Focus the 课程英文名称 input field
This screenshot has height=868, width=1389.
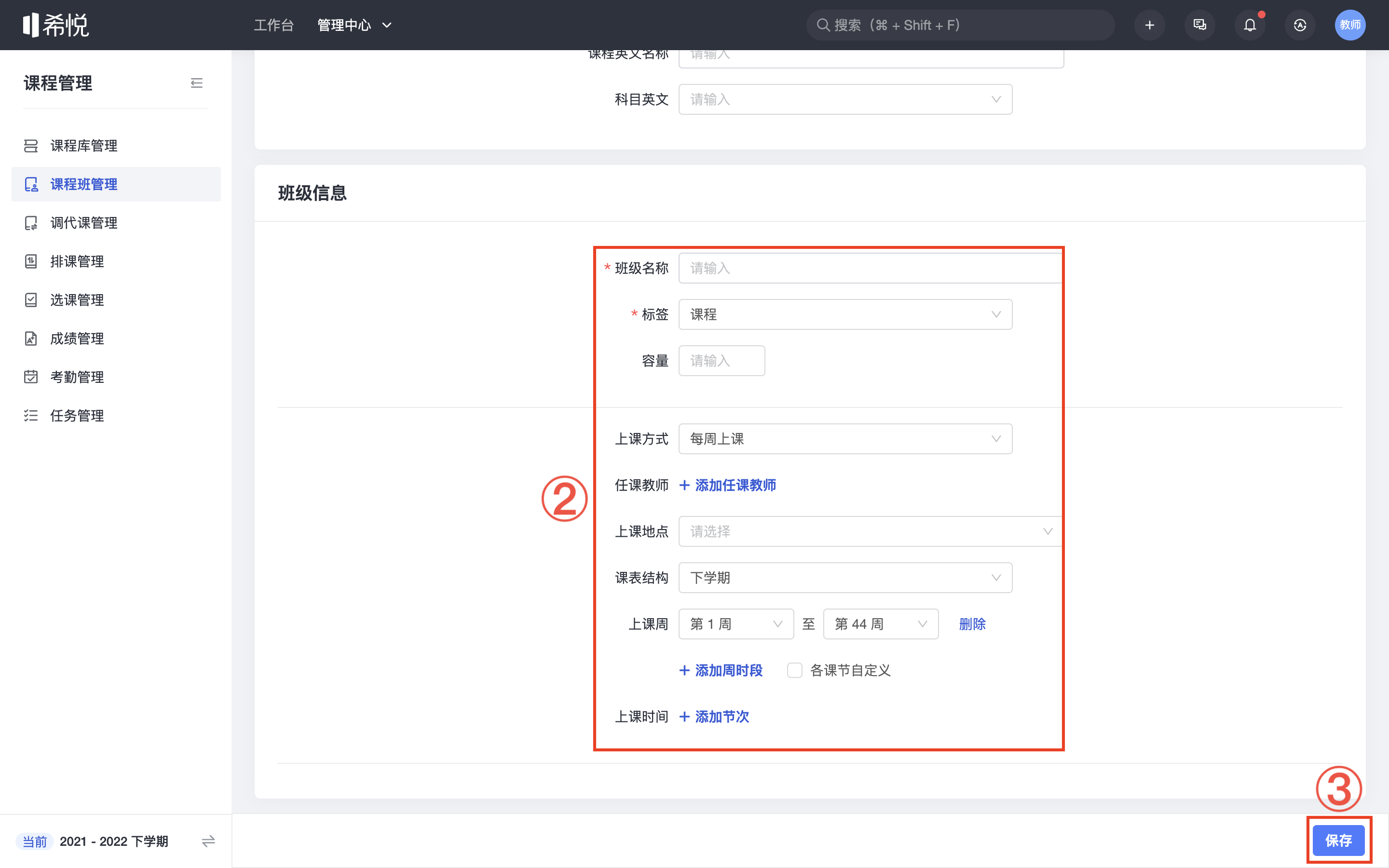point(871,59)
